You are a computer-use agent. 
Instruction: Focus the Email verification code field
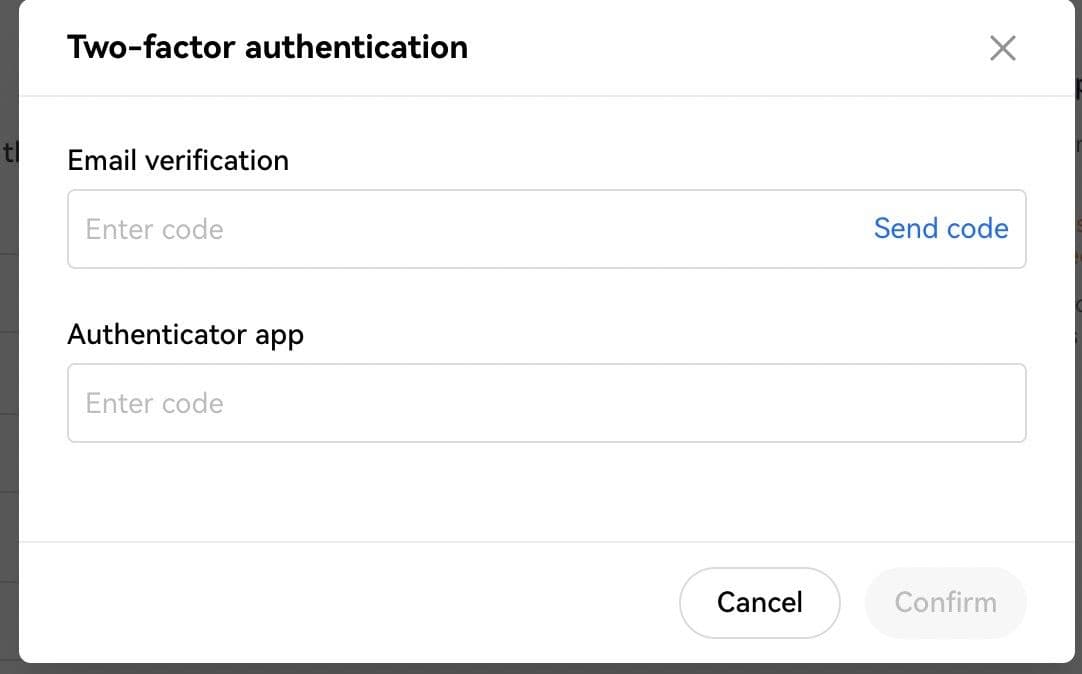click(460, 229)
